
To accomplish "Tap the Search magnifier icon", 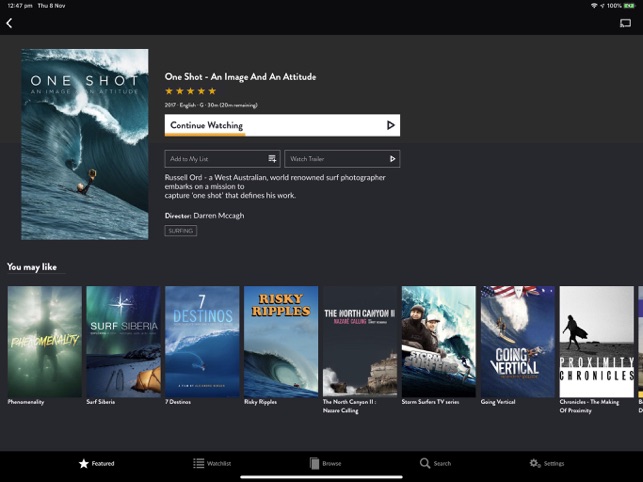I will coord(425,464).
